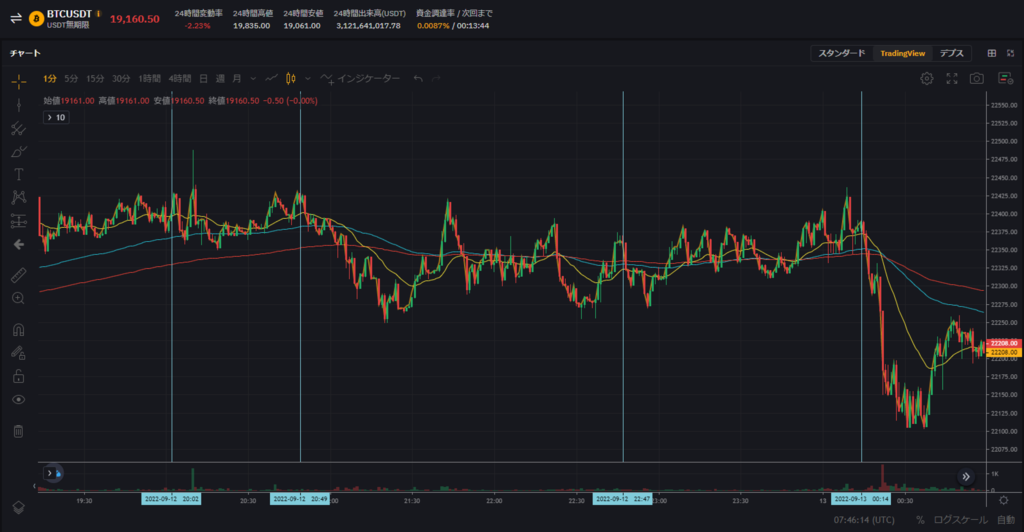Switch to line chart style
Screen dimensions: 1024x532
(272, 78)
